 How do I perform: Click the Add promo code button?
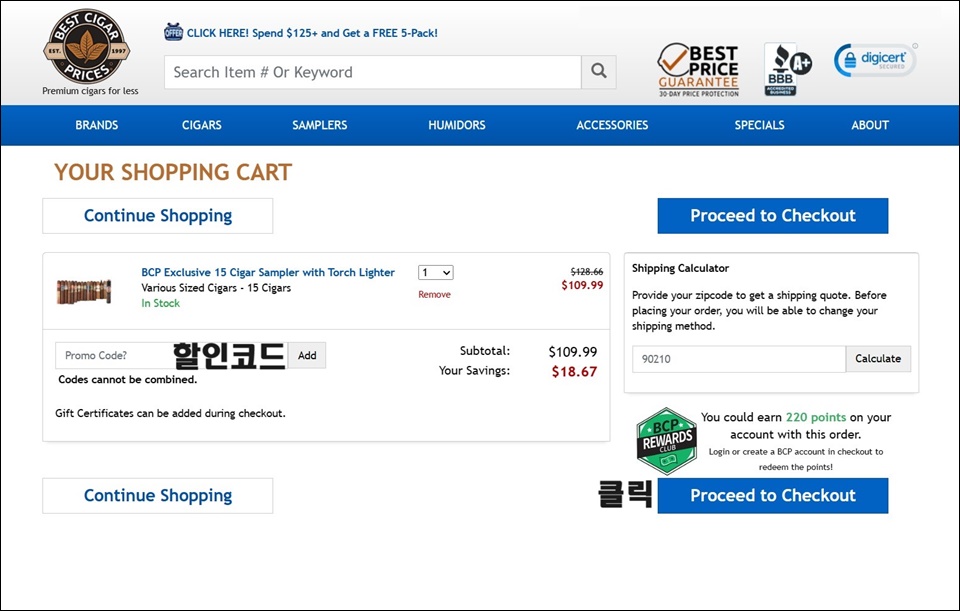coord(307,355)
